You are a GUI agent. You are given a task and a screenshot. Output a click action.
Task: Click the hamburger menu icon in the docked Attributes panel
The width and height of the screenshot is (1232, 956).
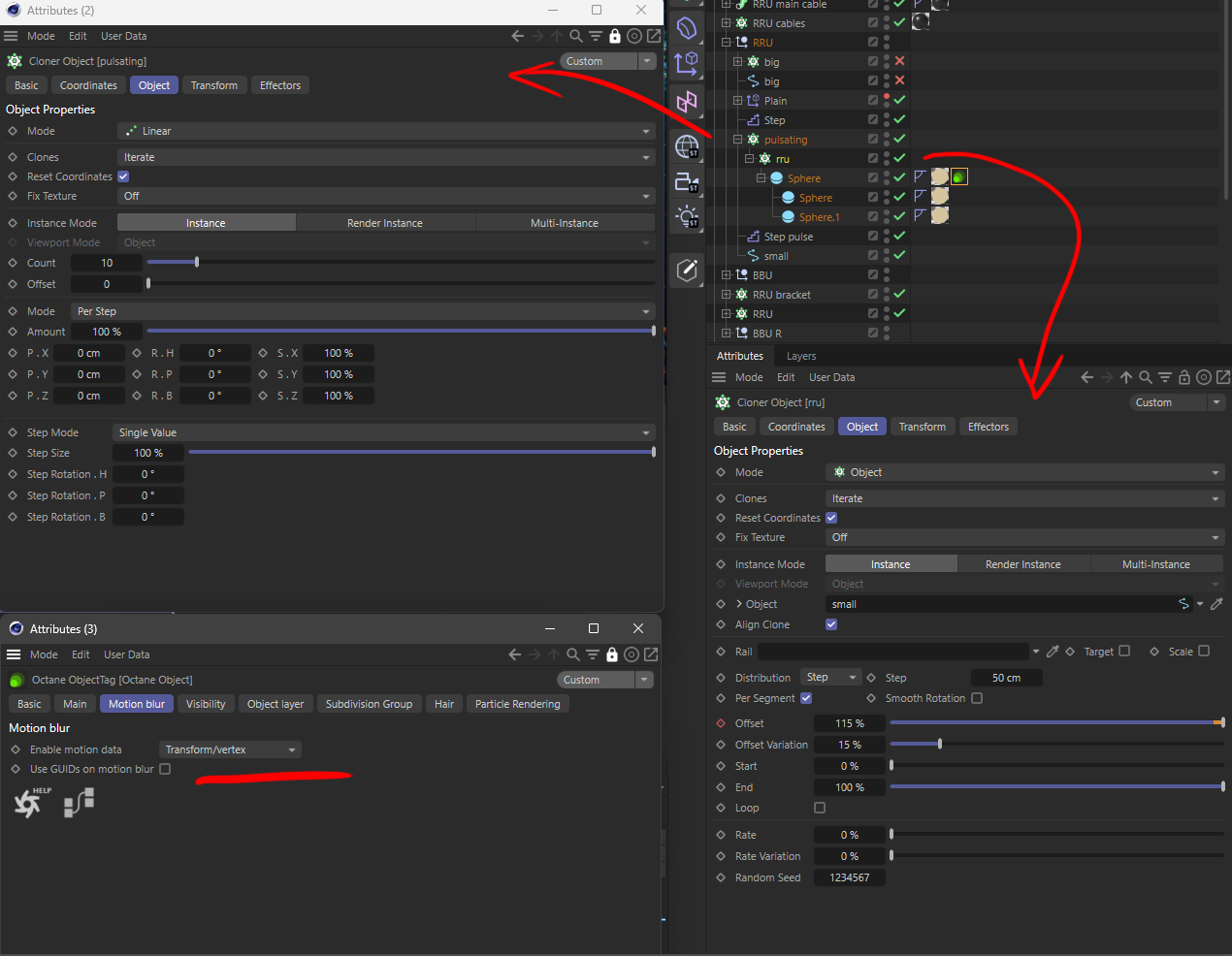719,377
